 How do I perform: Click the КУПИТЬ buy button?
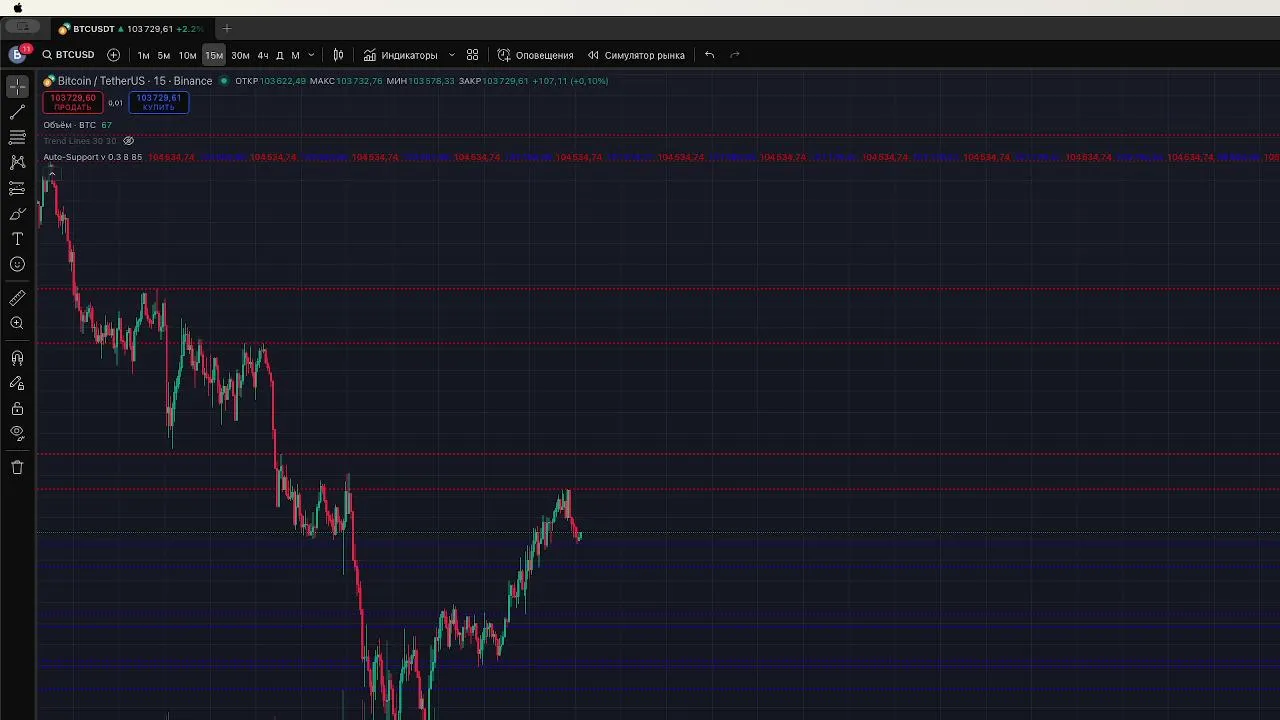(x=158, y=102)
